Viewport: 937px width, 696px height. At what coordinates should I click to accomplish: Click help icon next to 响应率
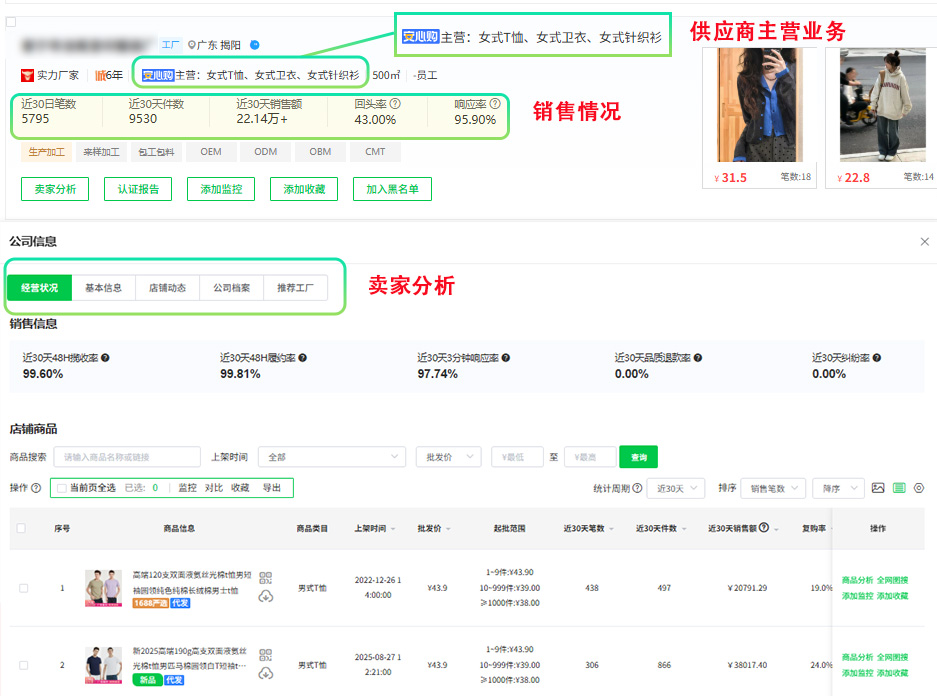coord(494,104)
